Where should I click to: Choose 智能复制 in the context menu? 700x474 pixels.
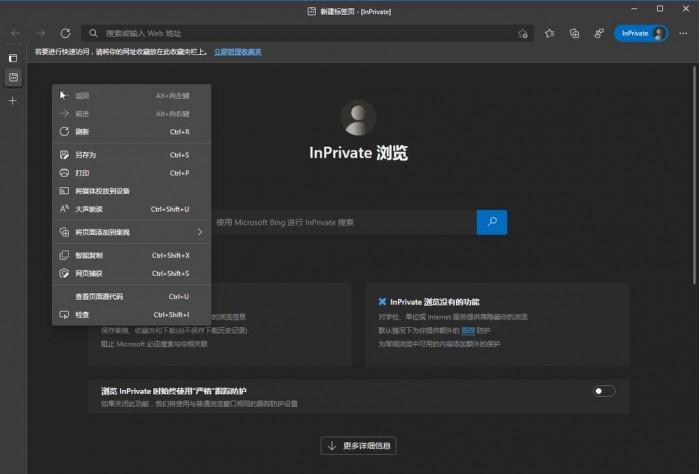pos(132,255)
